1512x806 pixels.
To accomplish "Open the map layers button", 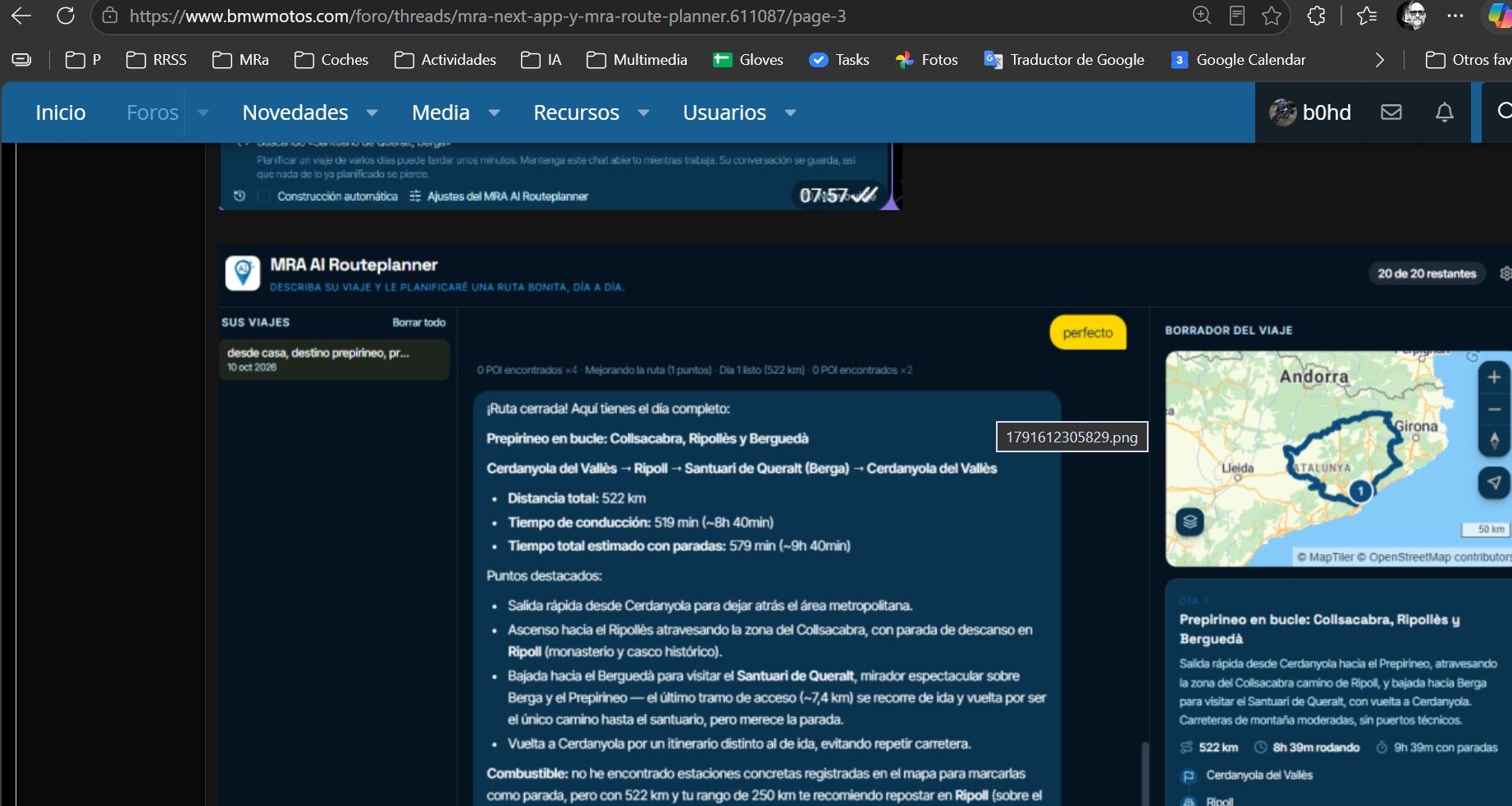I will (1190, 521).
